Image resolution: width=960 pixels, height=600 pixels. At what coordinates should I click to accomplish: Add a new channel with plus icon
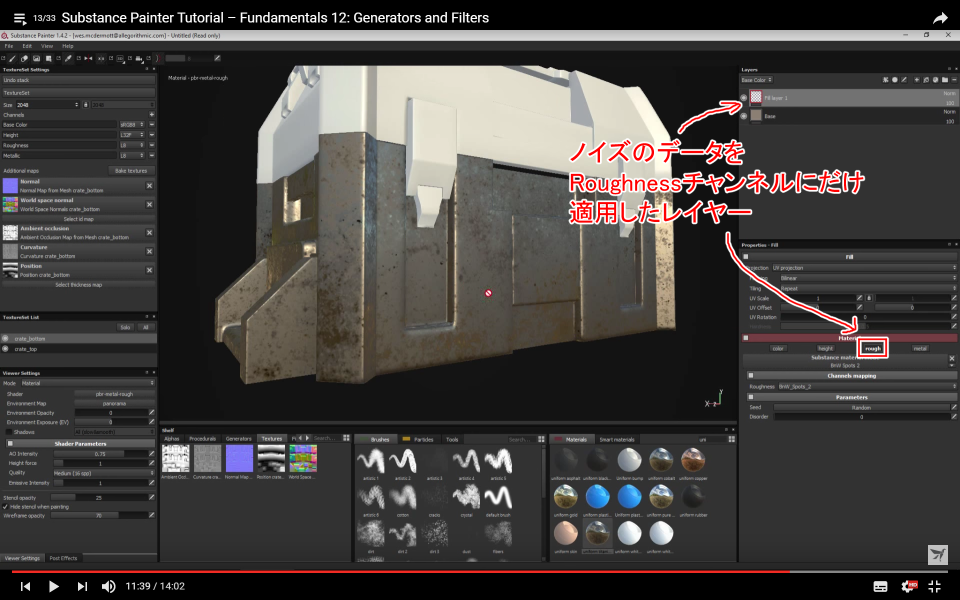click(x=151, y=114)
